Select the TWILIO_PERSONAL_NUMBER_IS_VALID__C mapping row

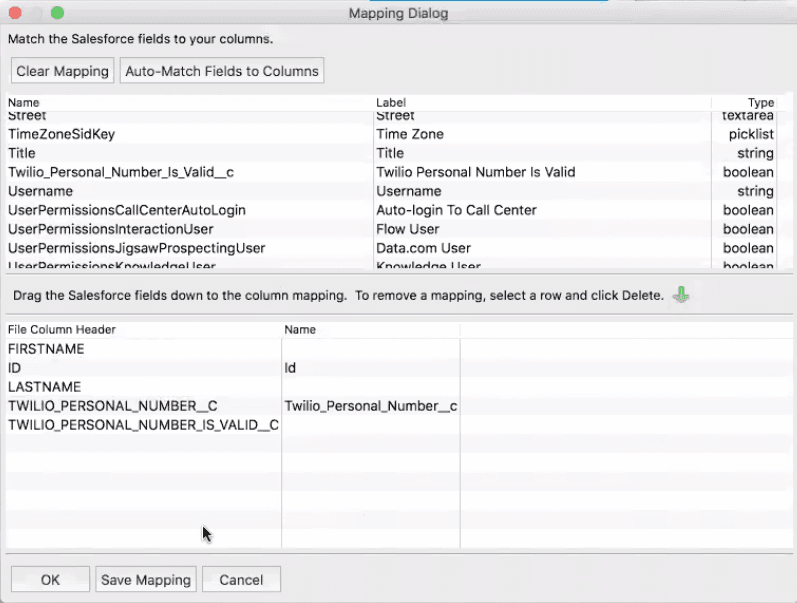click(x=143, y=425)
